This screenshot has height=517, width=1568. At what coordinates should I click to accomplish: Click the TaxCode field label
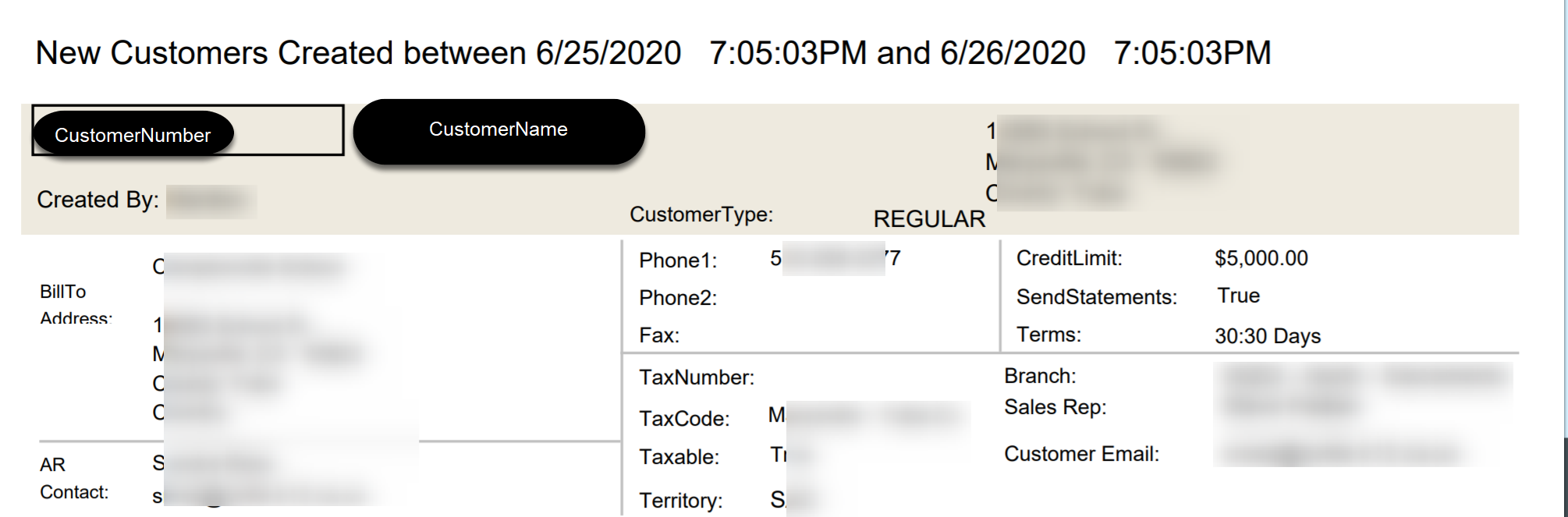[x=684, y=419]
